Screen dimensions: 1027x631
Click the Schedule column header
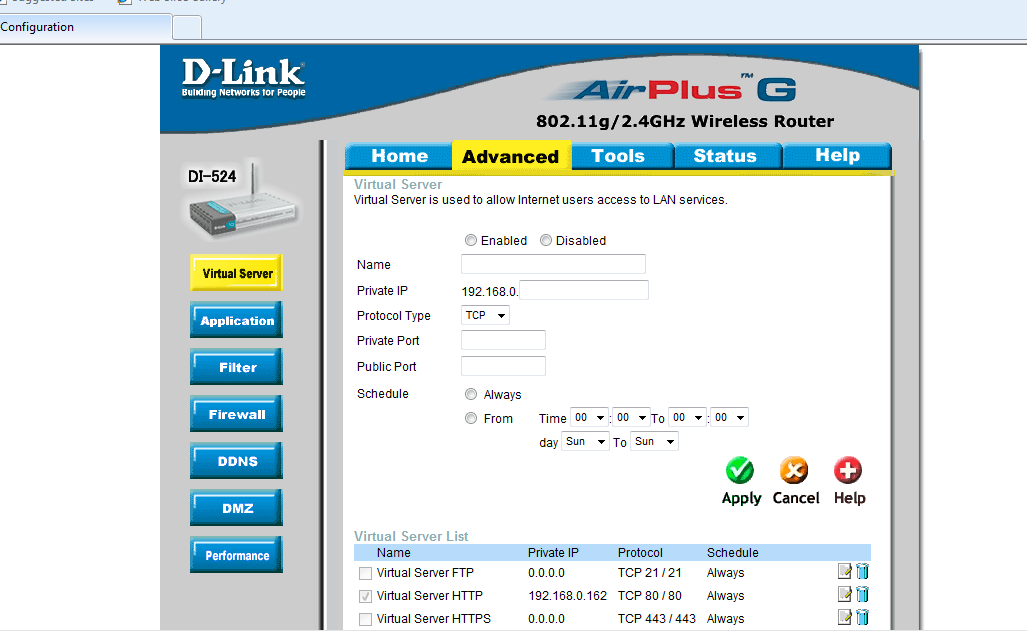click(x=732, y=553)
